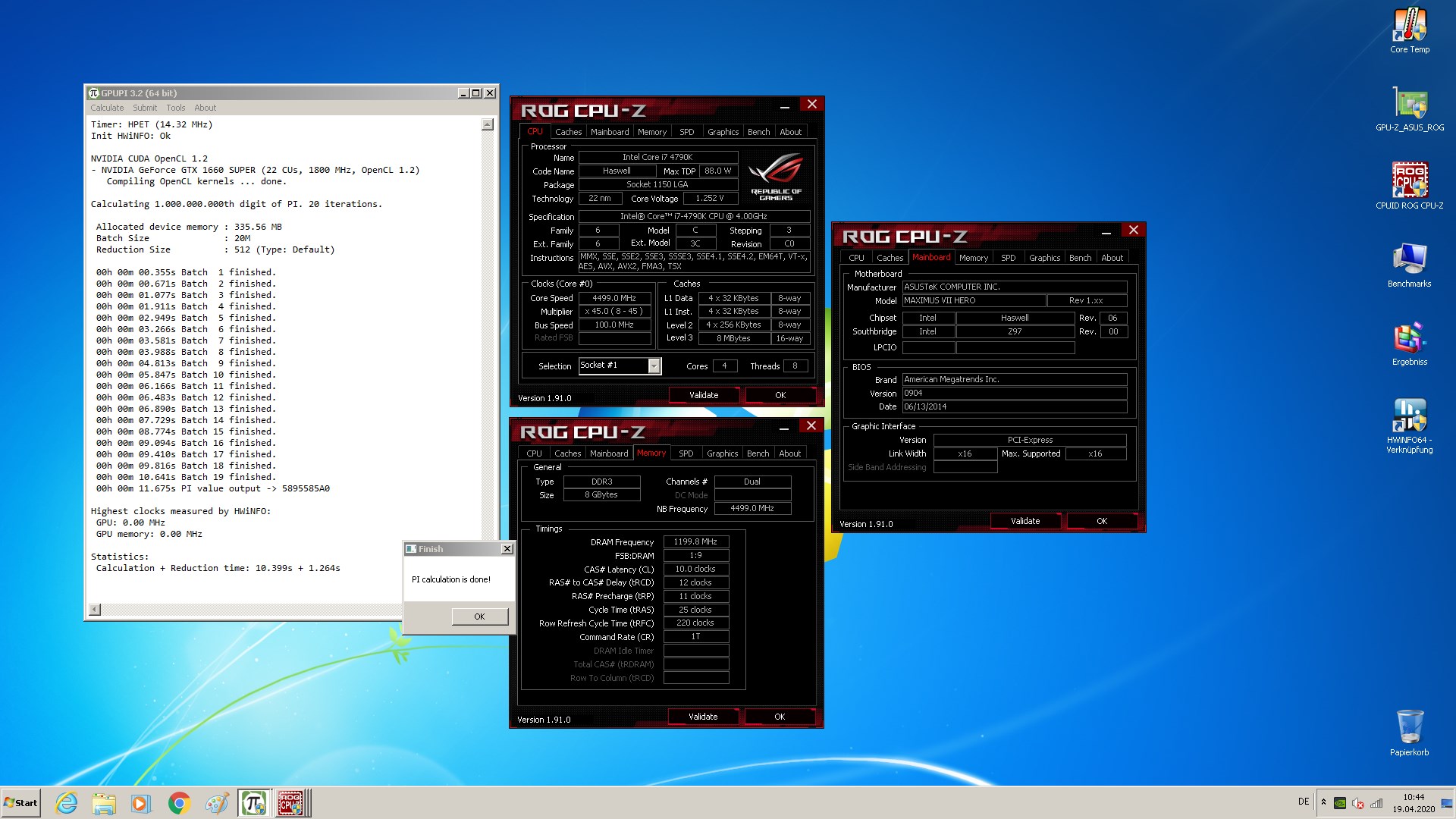Open the Core Temp desktop shortcut
This screenshot has width=1456, height=819.
point(1410,30)
